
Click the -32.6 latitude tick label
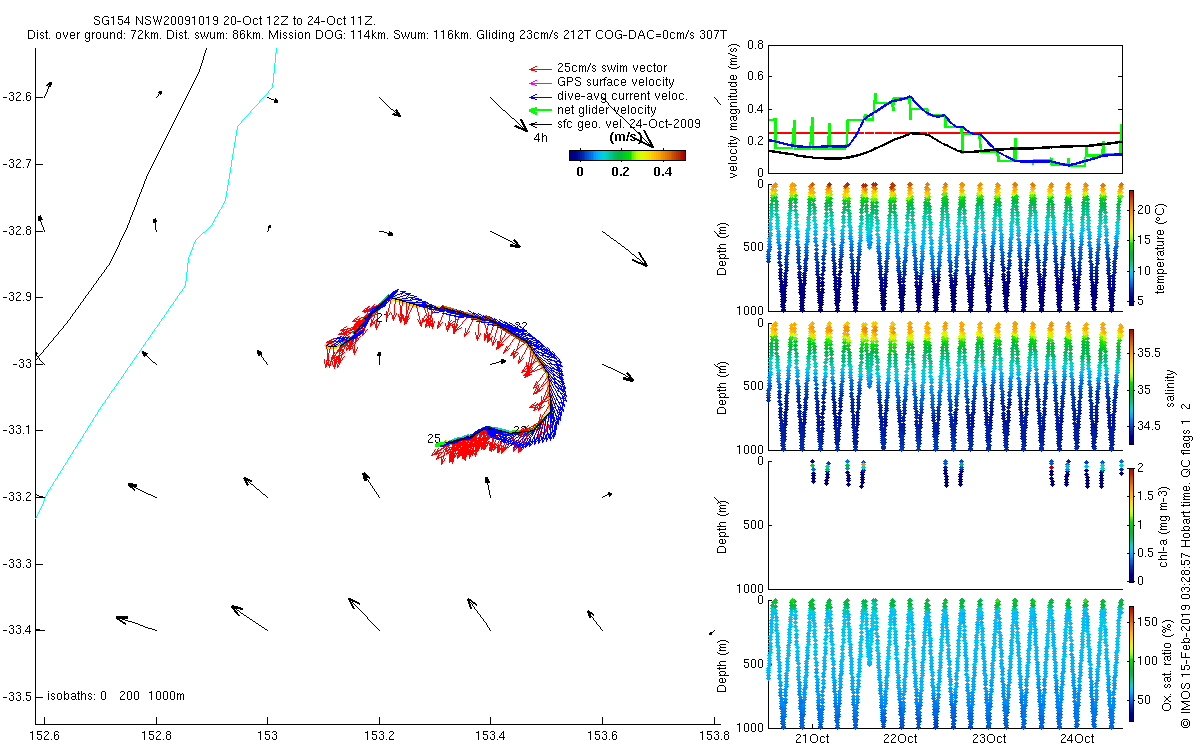pos(17,97)
